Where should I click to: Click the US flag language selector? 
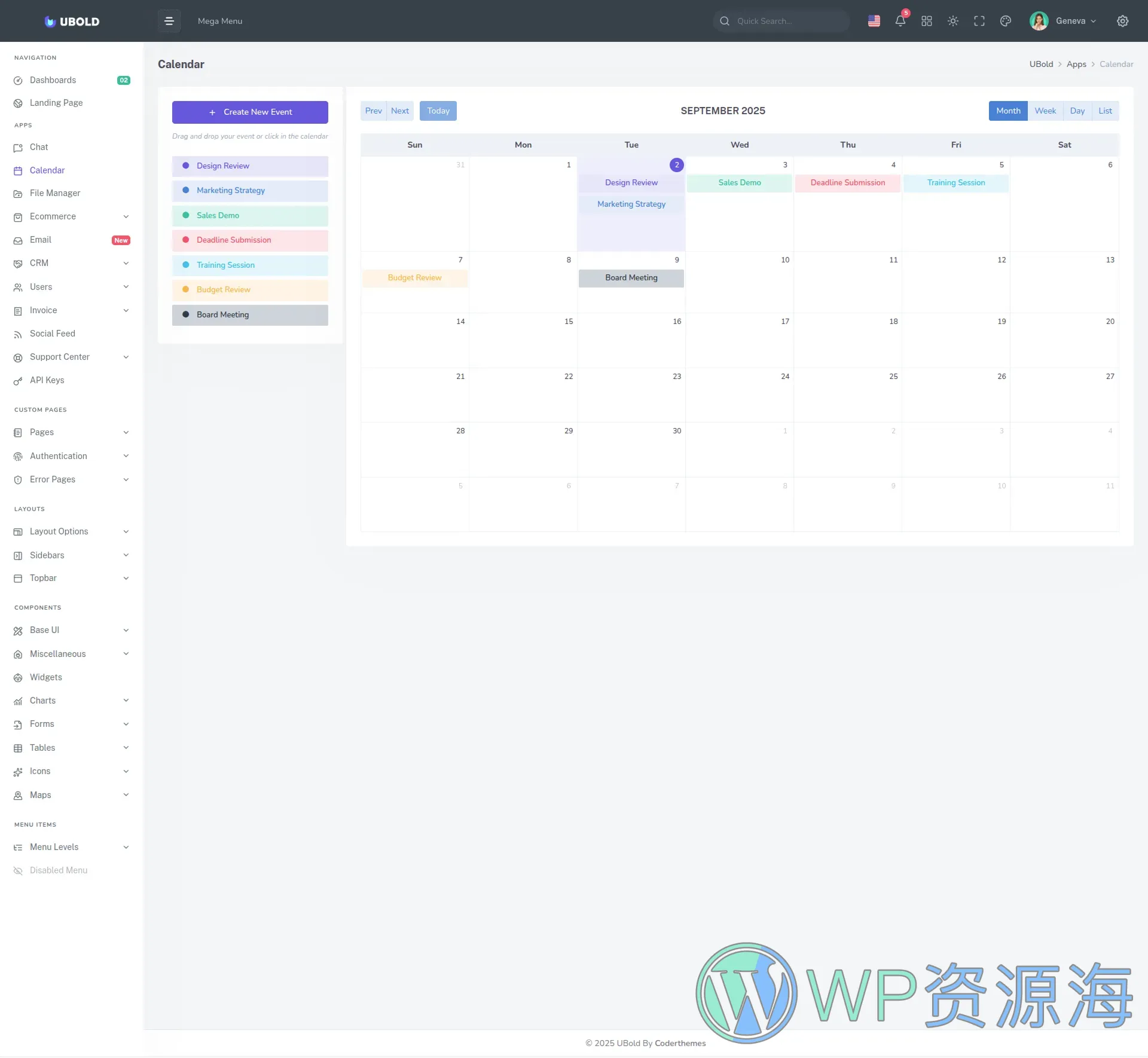point(874,21)
